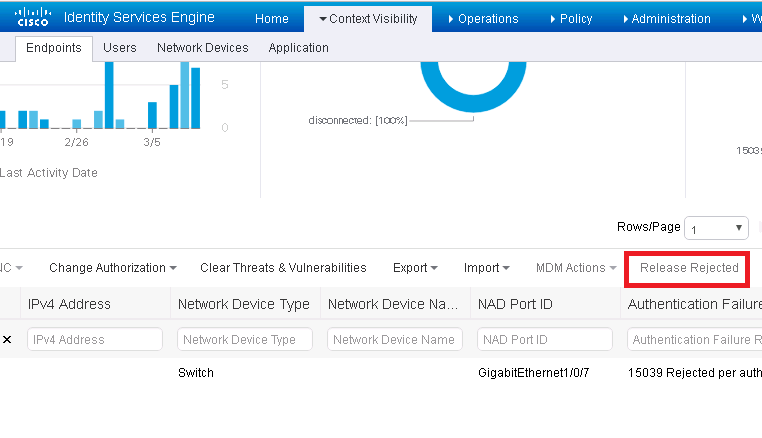
Task: Open the Policy menu
Action: [568, 19]
